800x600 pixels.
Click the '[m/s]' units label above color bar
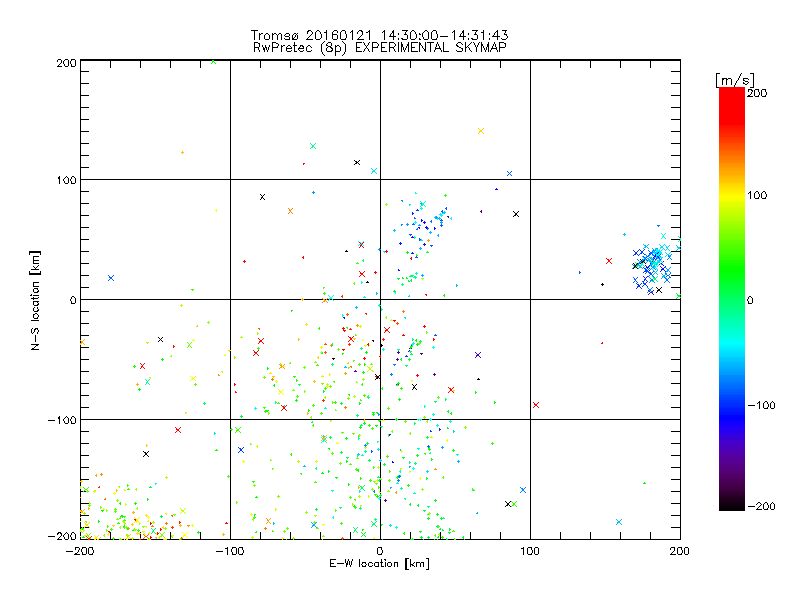tap(734, 80)
